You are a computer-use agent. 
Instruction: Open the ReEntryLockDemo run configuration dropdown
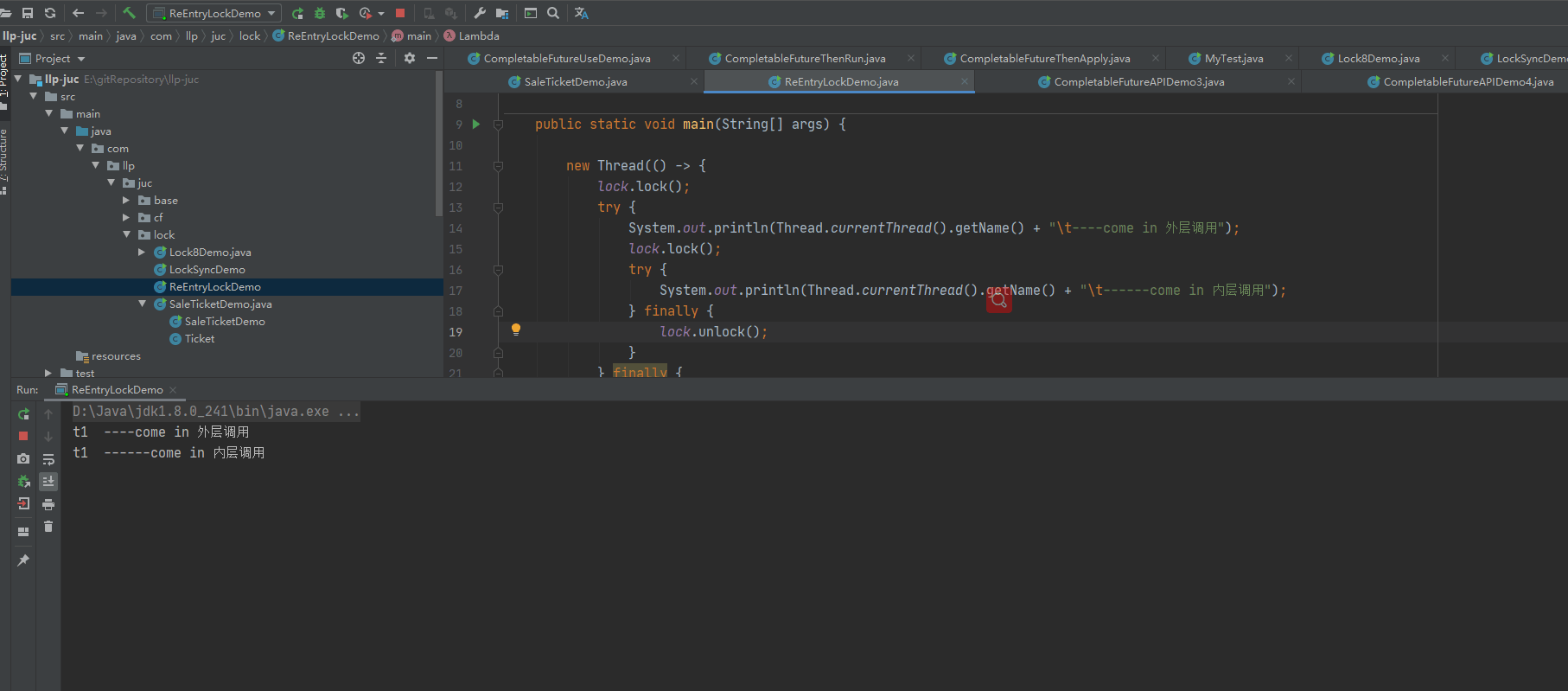click(x=214, y=13)
